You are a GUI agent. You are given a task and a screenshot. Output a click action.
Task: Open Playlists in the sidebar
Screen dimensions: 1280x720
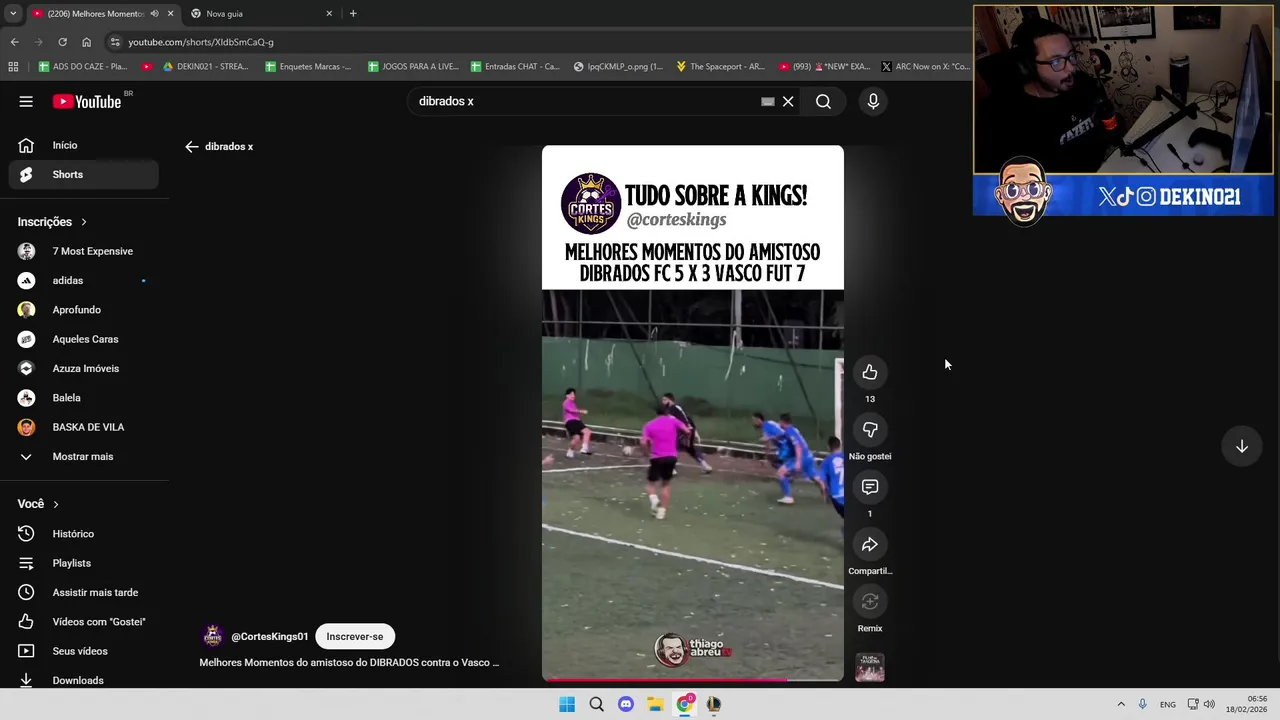84,563
